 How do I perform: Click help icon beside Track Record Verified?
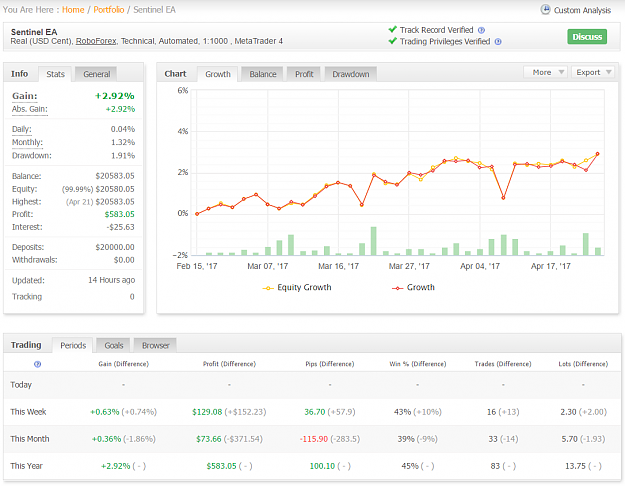(482, 30)
